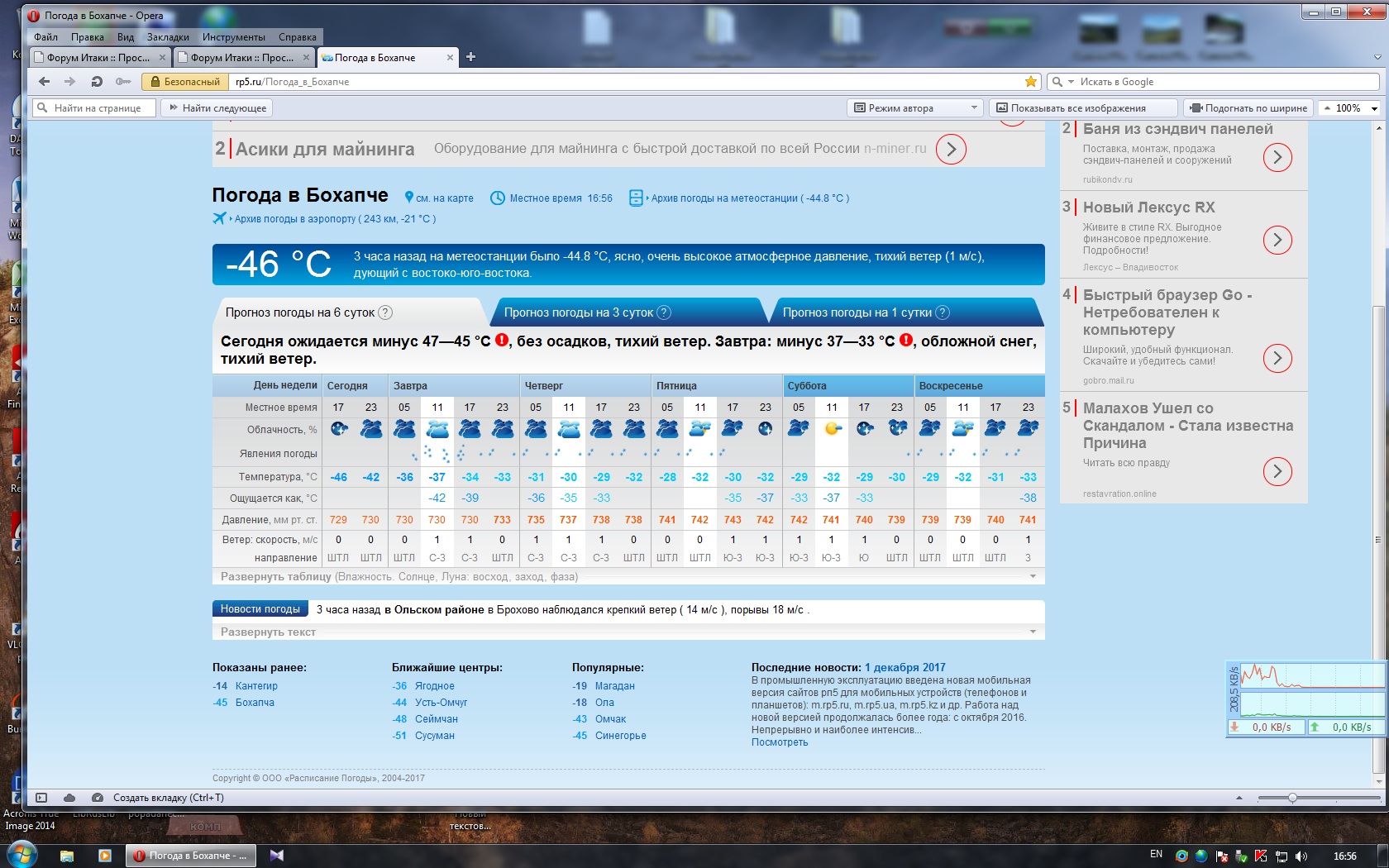Open the search engine dropdown arrow

coord(1071,82)
